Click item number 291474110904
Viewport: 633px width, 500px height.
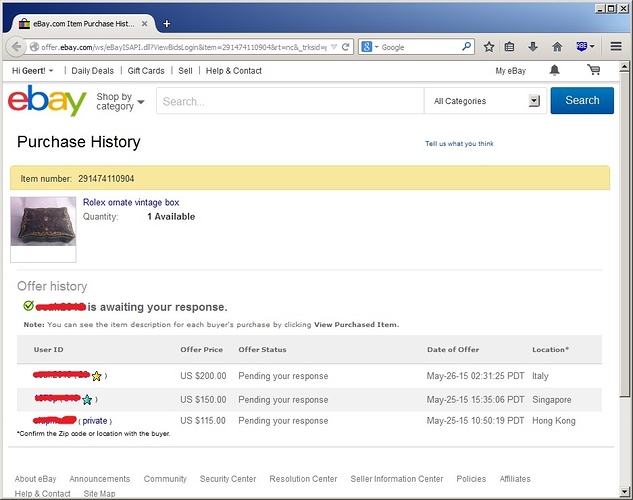(106, 178)
